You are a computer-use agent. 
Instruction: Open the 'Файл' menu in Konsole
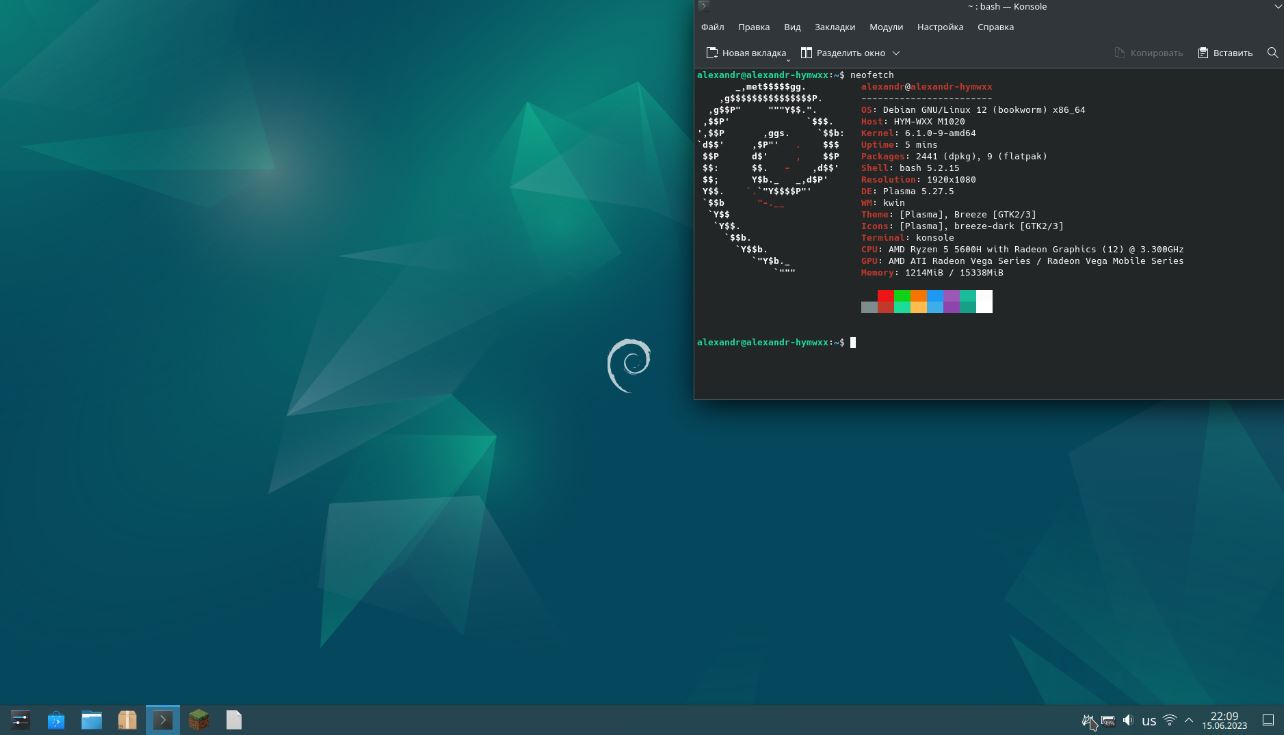[x=712, y=27]
